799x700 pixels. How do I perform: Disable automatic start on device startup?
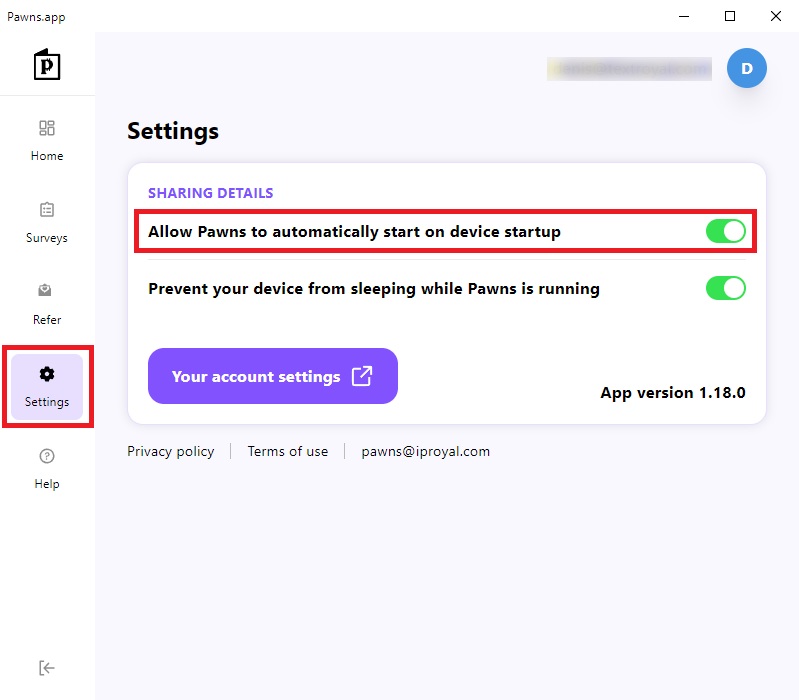click(726, 231)
